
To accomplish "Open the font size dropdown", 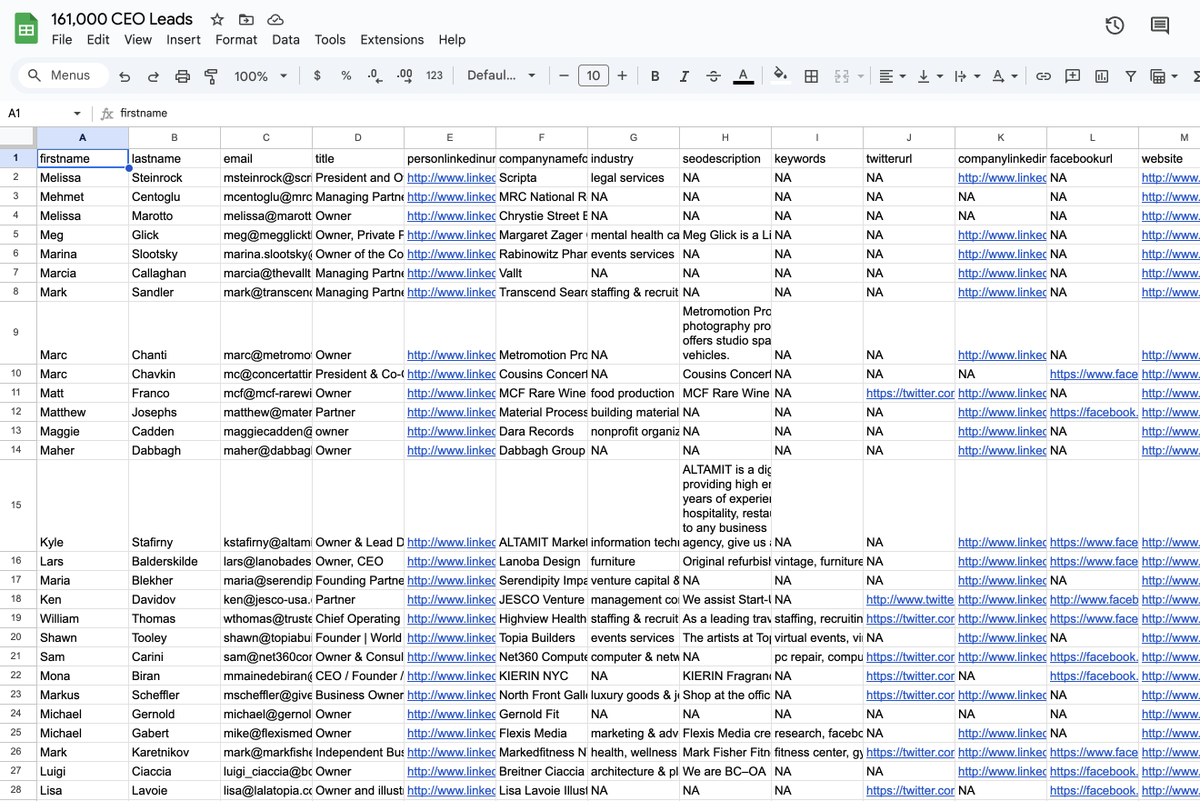I will tap(593, 75).
